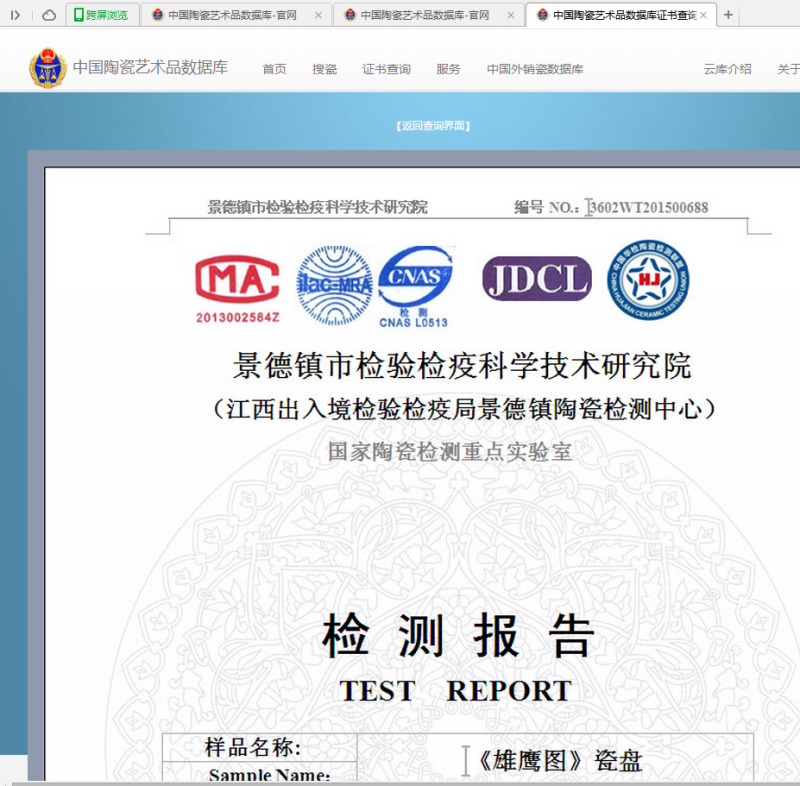Open 中国外销瓷数据库 navigation link
This screenshot has width=800, height=786.
535,69
